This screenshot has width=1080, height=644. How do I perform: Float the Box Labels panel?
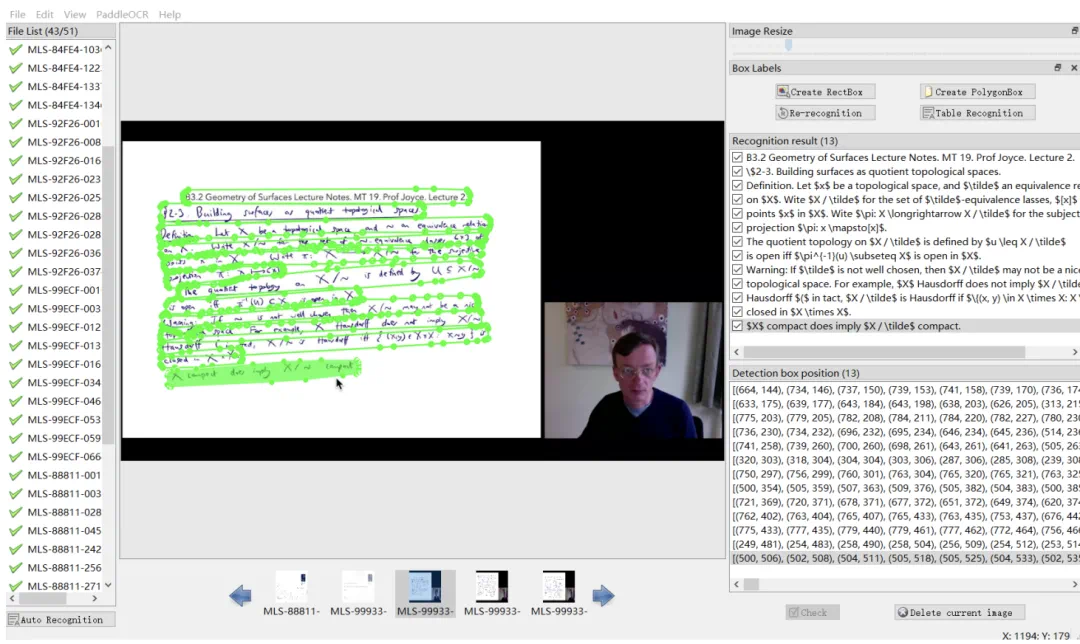1058,68
